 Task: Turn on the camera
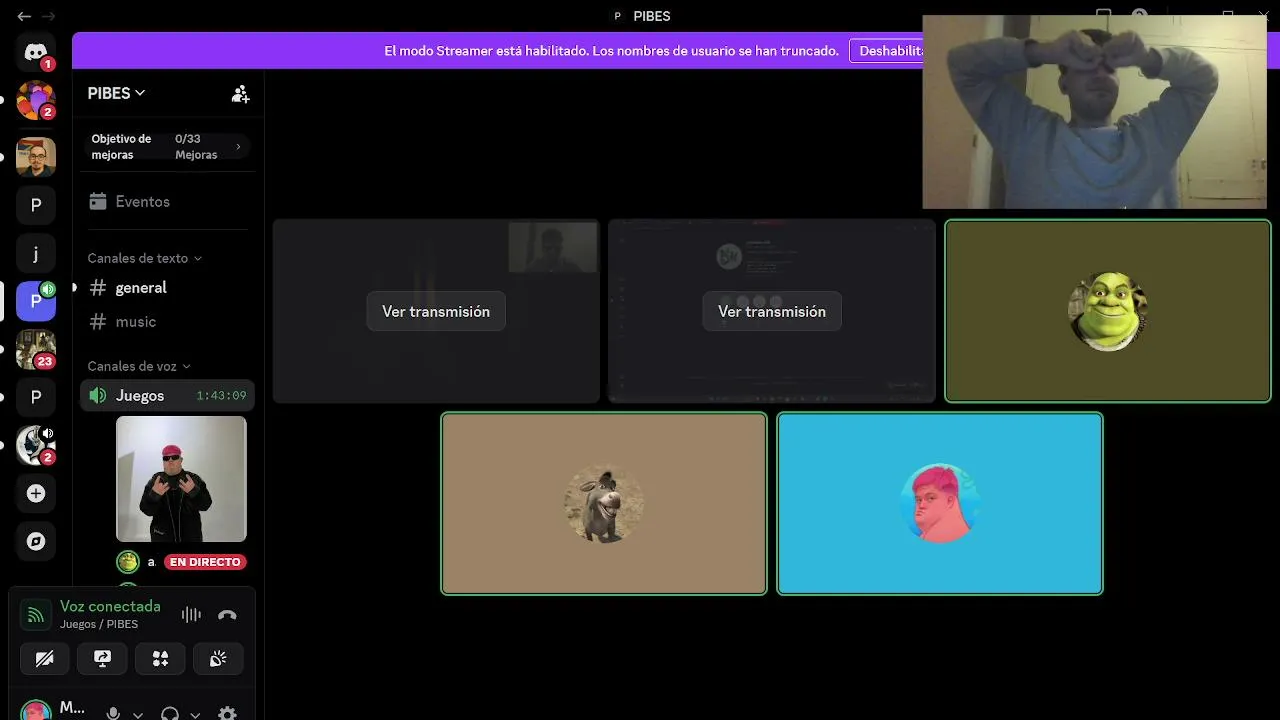[44, 659]
